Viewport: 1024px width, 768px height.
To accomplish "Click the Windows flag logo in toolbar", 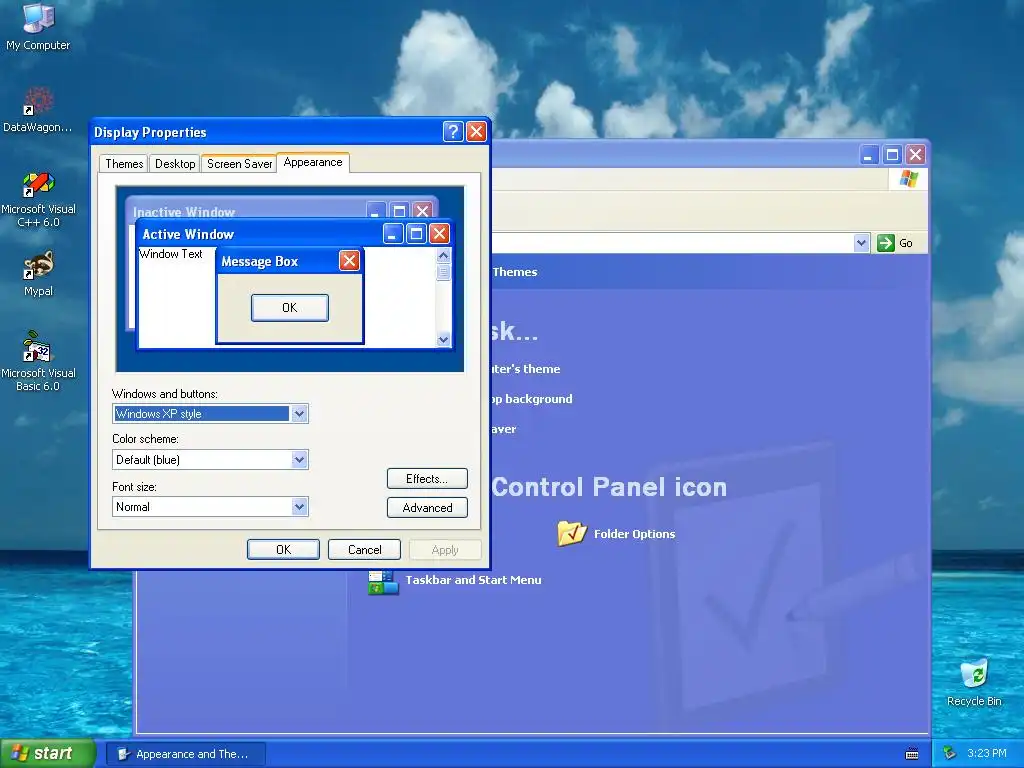I will (x=908, y=179).
